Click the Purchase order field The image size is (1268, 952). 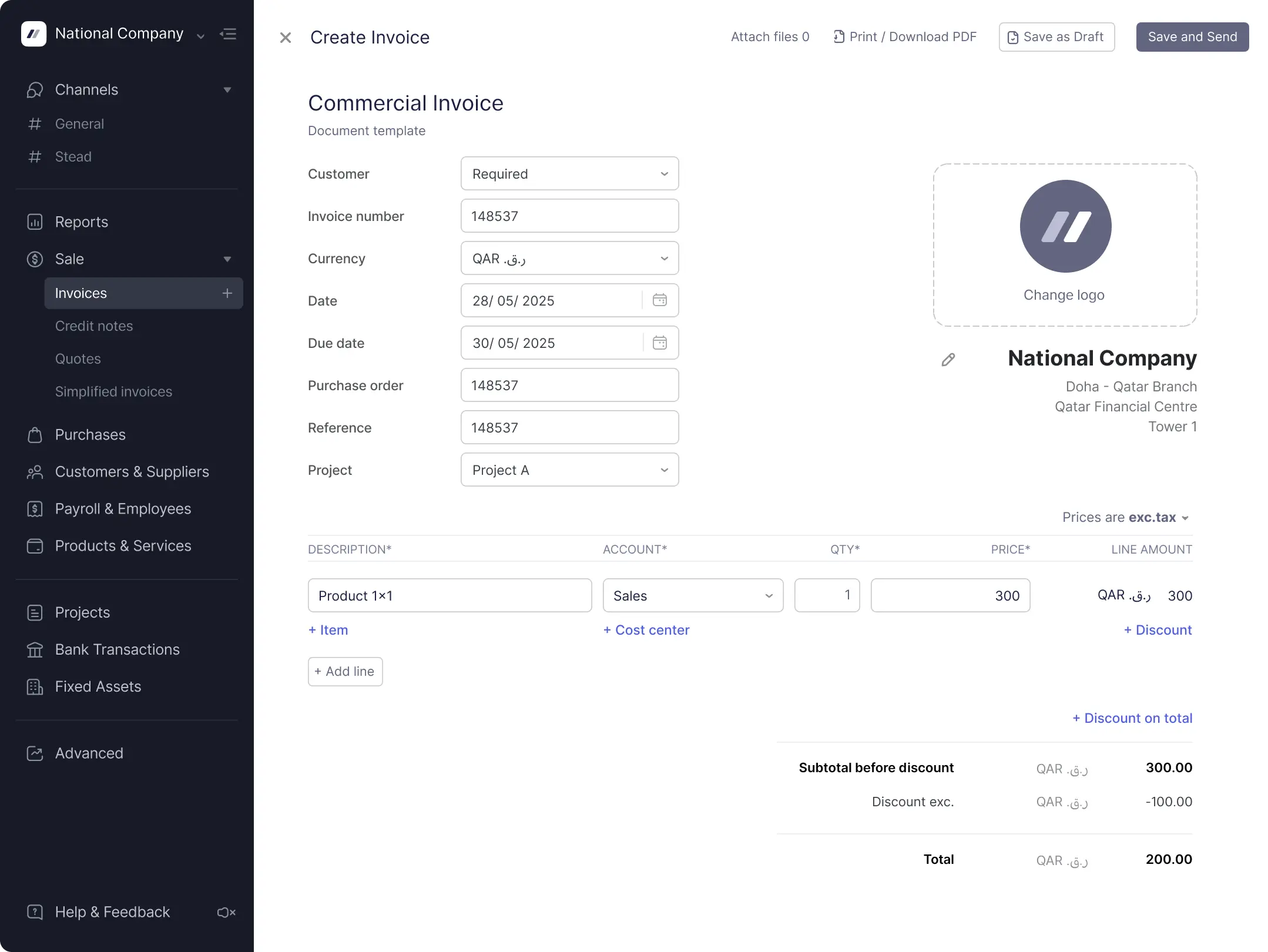point(569,385)
